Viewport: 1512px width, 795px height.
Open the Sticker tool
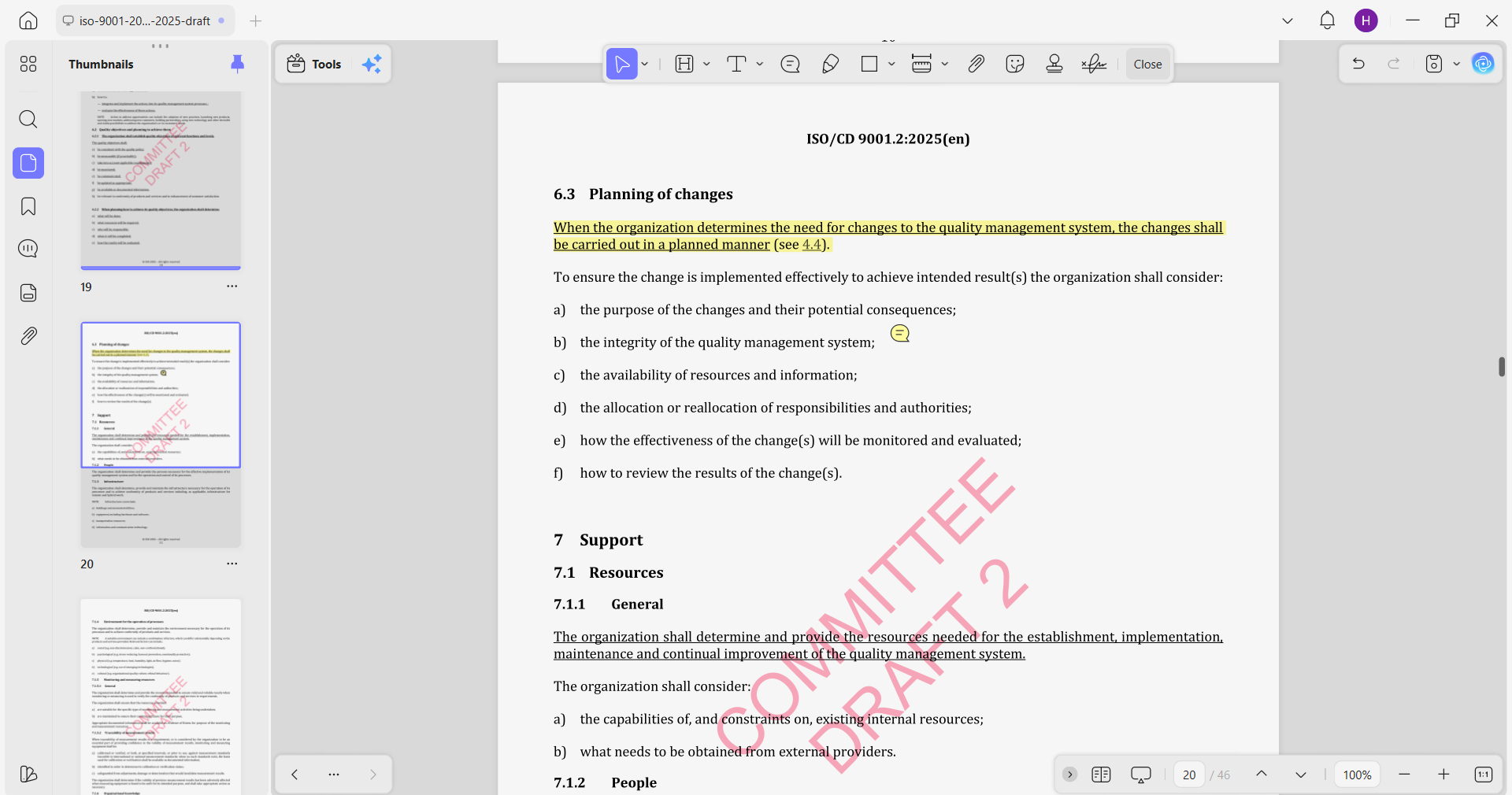pos(1015,64)
